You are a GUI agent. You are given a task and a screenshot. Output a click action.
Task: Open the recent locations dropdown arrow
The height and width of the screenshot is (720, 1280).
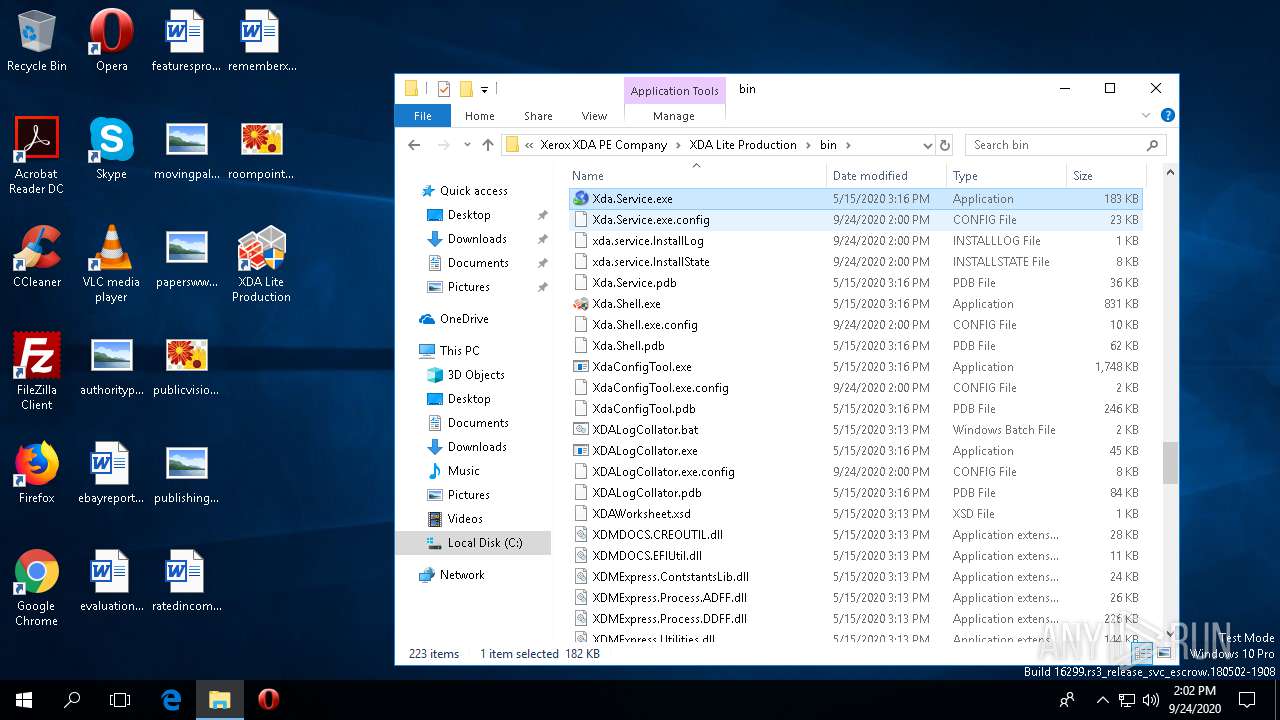point(465,145)
